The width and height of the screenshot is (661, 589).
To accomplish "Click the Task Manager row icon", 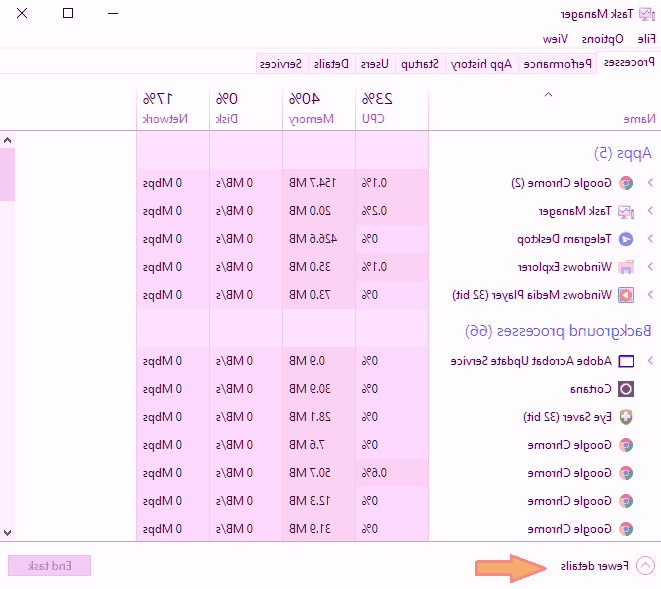I will pos(626,211).
